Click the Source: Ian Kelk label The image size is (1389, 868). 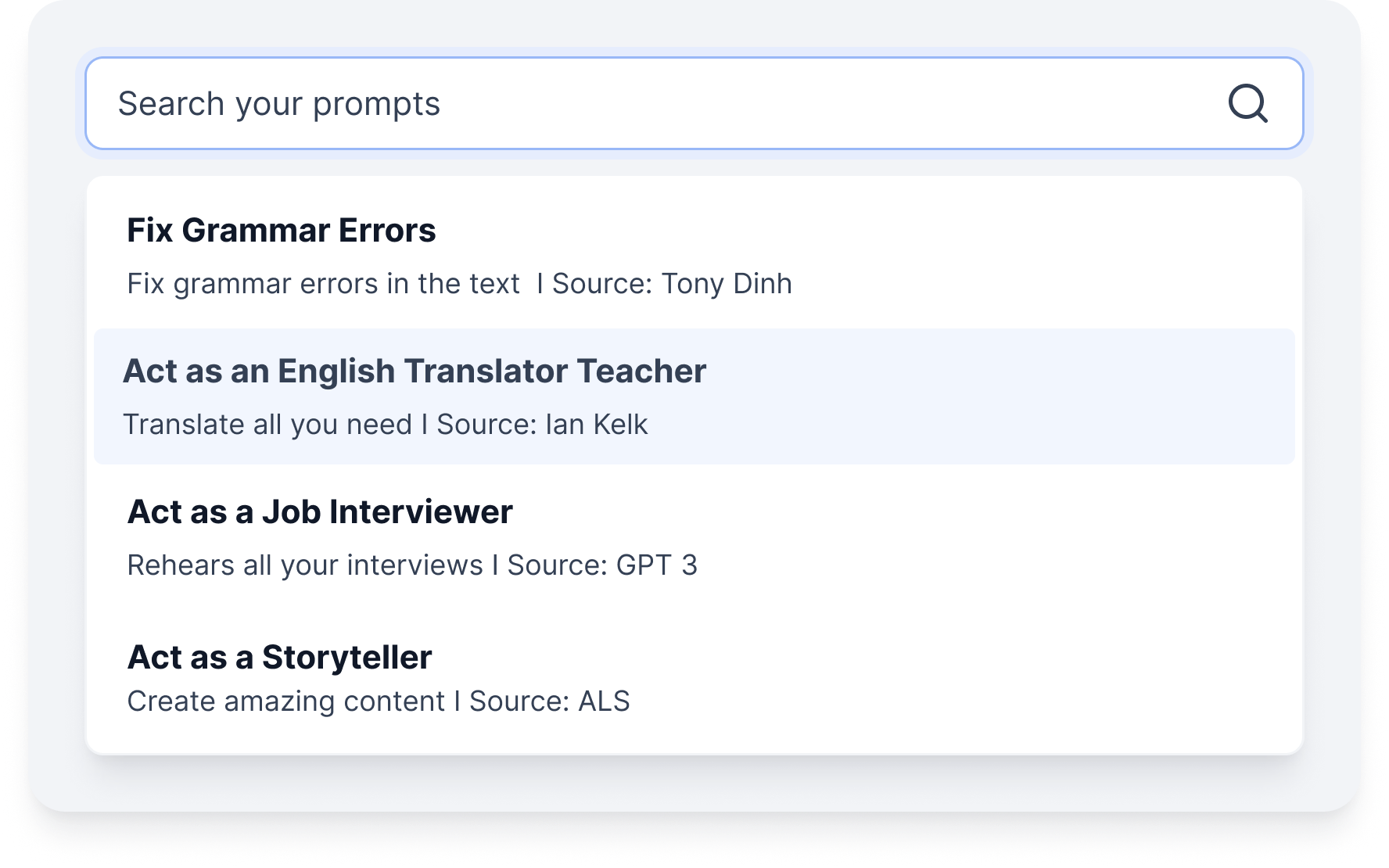point(542,425)
